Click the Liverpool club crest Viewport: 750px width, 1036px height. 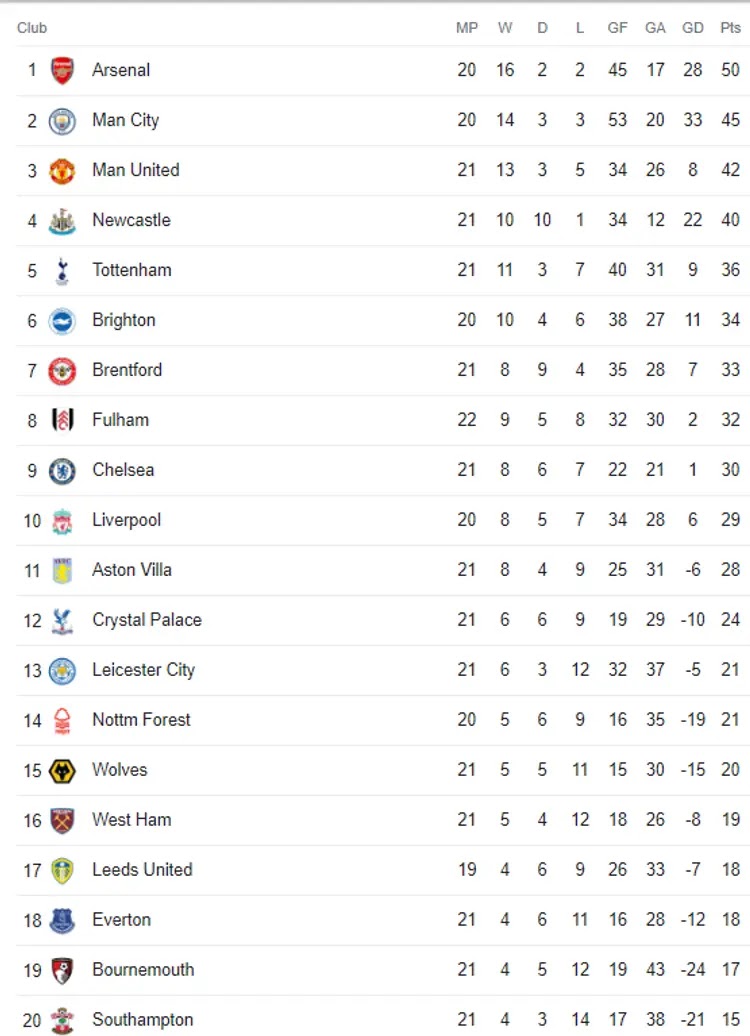pyautogui.click(x=62, y=521)
